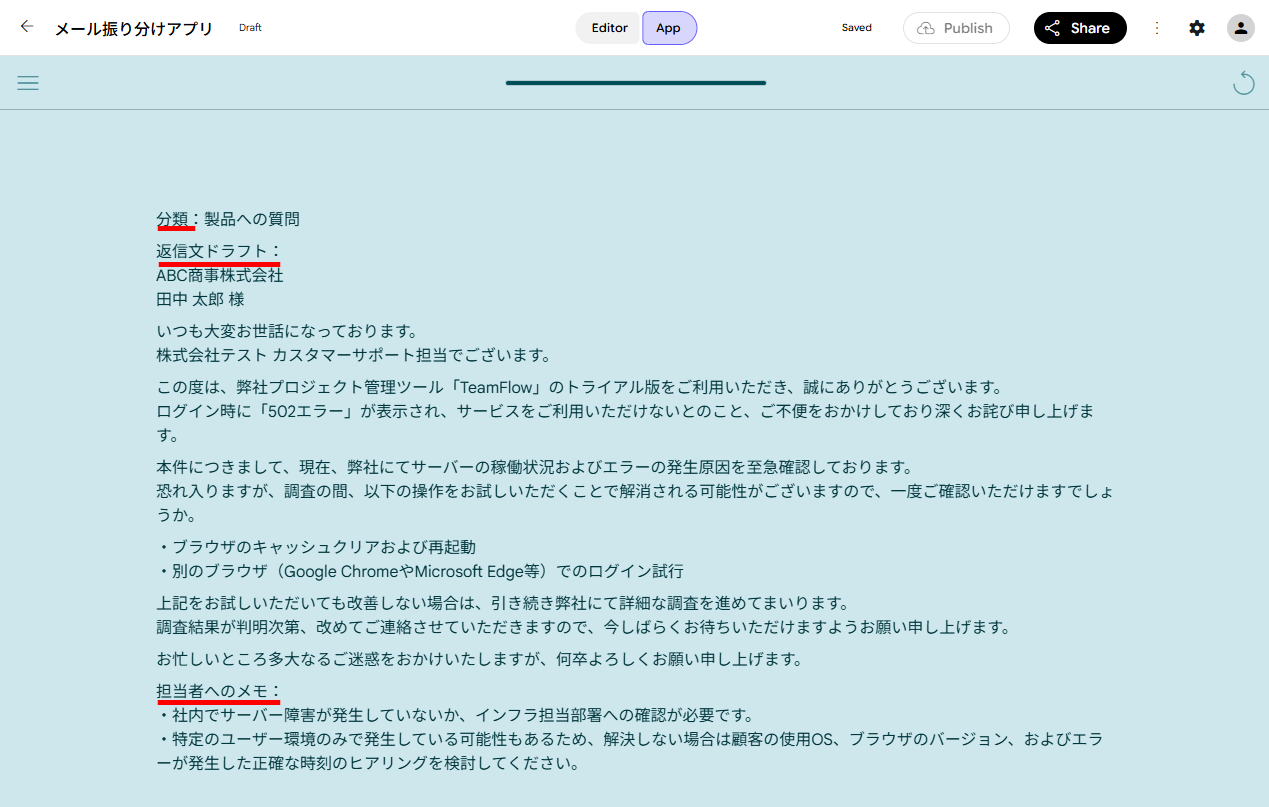Click the 担当者へのメモ heading
This screenshot has width=1269, height=807.
point(212,691)
